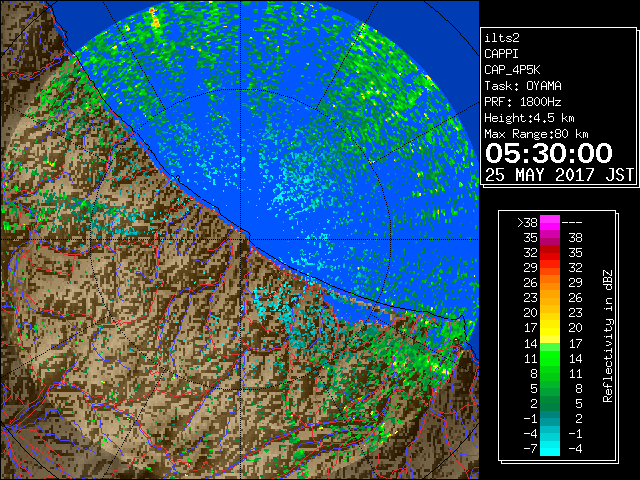Viewport: 640px width, 480px height.
Task: Click the 'Task: OYAMA' line
Action: (x=523, y=86)
